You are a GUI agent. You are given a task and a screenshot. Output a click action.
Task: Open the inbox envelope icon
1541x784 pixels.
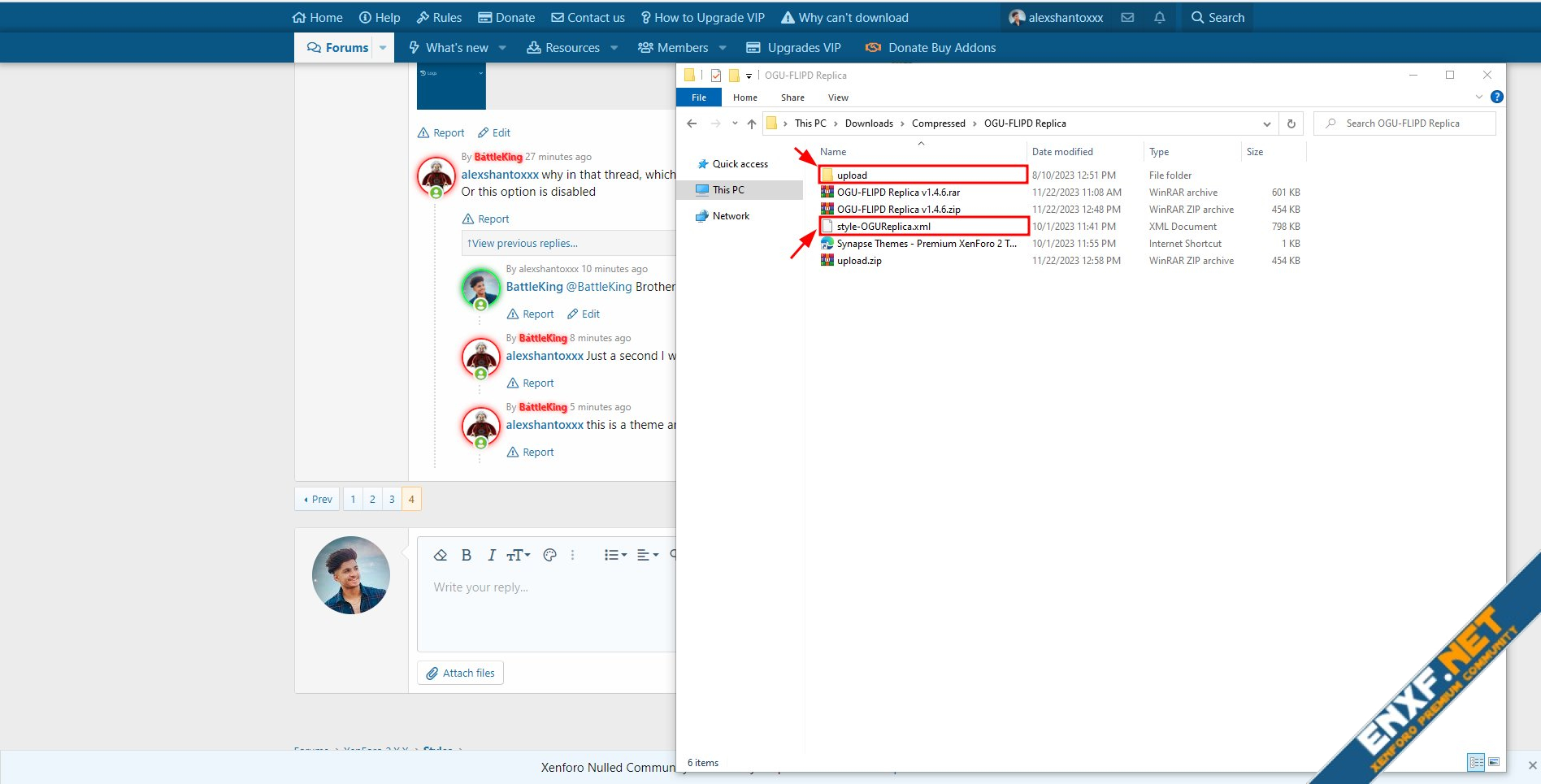coord(1127,17)
